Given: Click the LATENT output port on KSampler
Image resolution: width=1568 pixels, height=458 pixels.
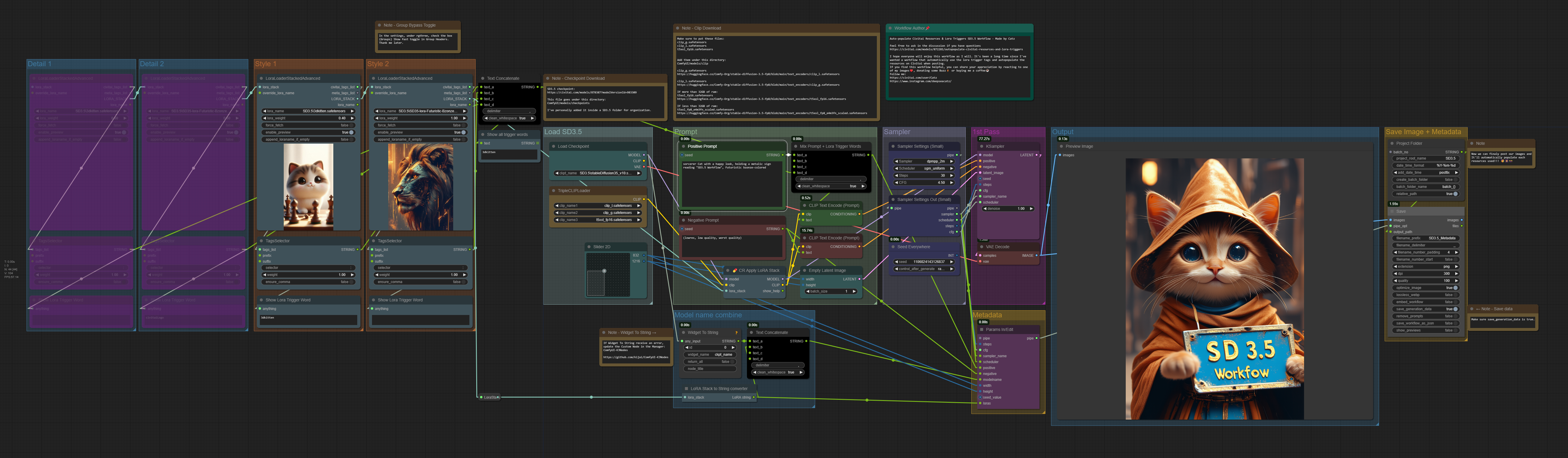Looking at the screenshot, I should click(1036, 155).
